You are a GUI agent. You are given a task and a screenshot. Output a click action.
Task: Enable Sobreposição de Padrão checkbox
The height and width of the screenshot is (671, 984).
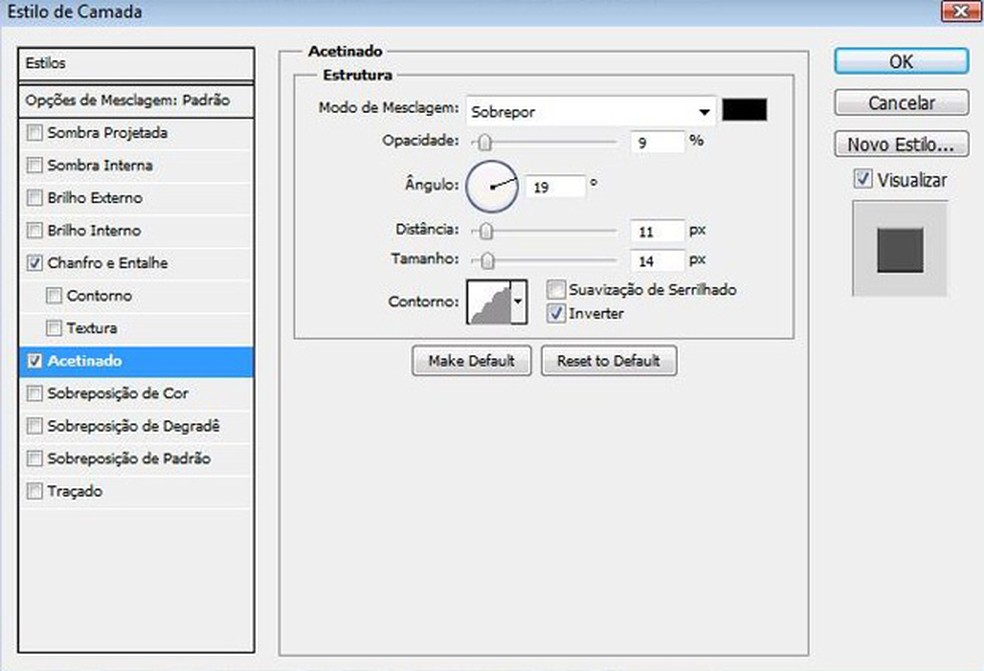click(35, 458)
